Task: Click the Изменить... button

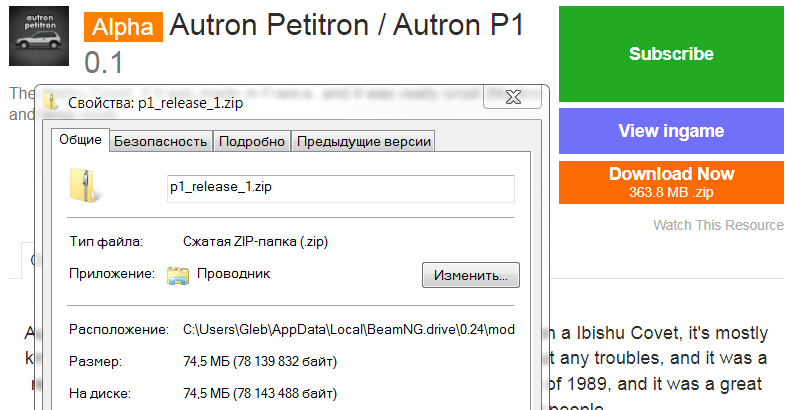Action: coord(471,275)
